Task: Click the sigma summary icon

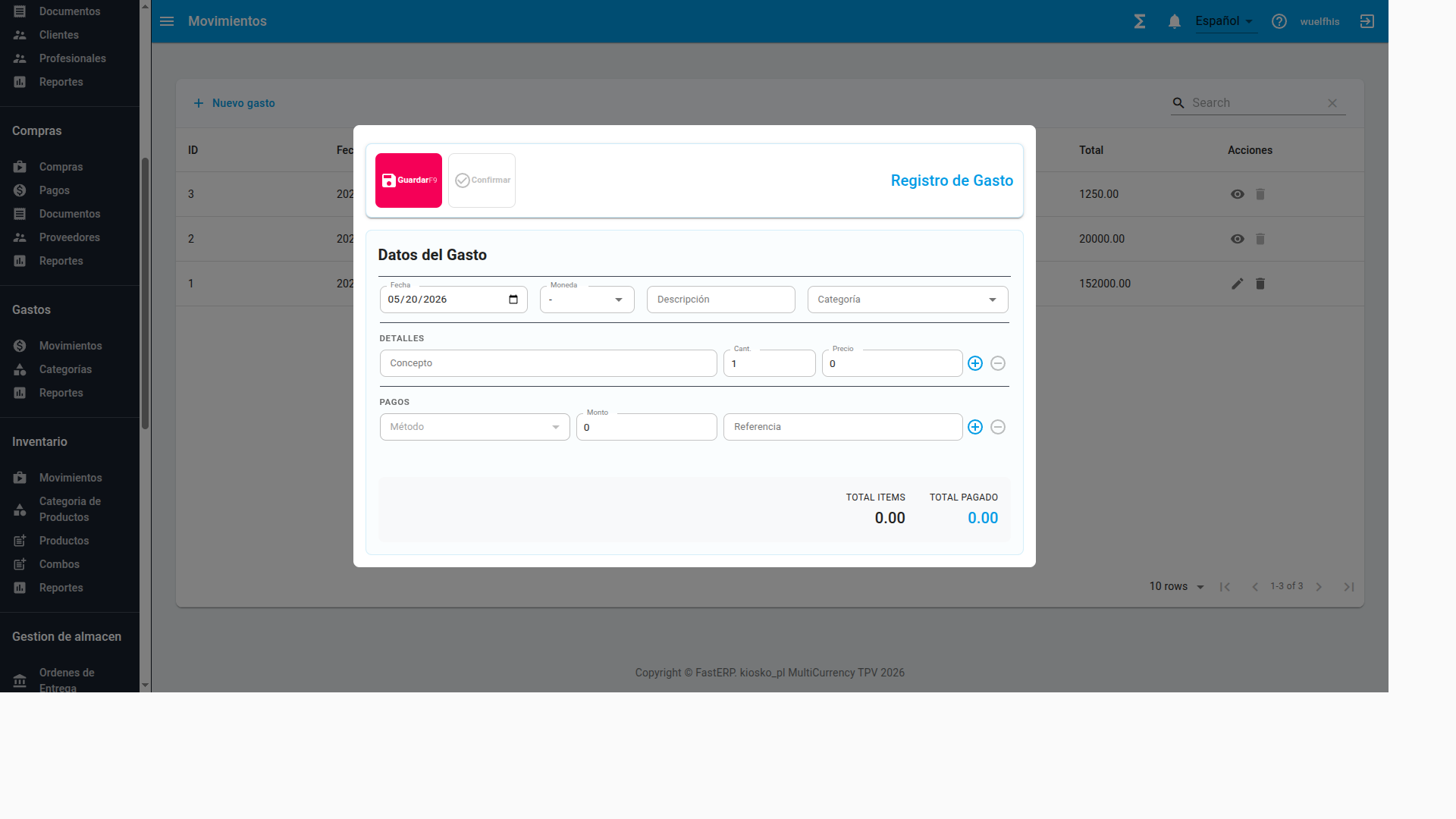Action: (1140, 21)
